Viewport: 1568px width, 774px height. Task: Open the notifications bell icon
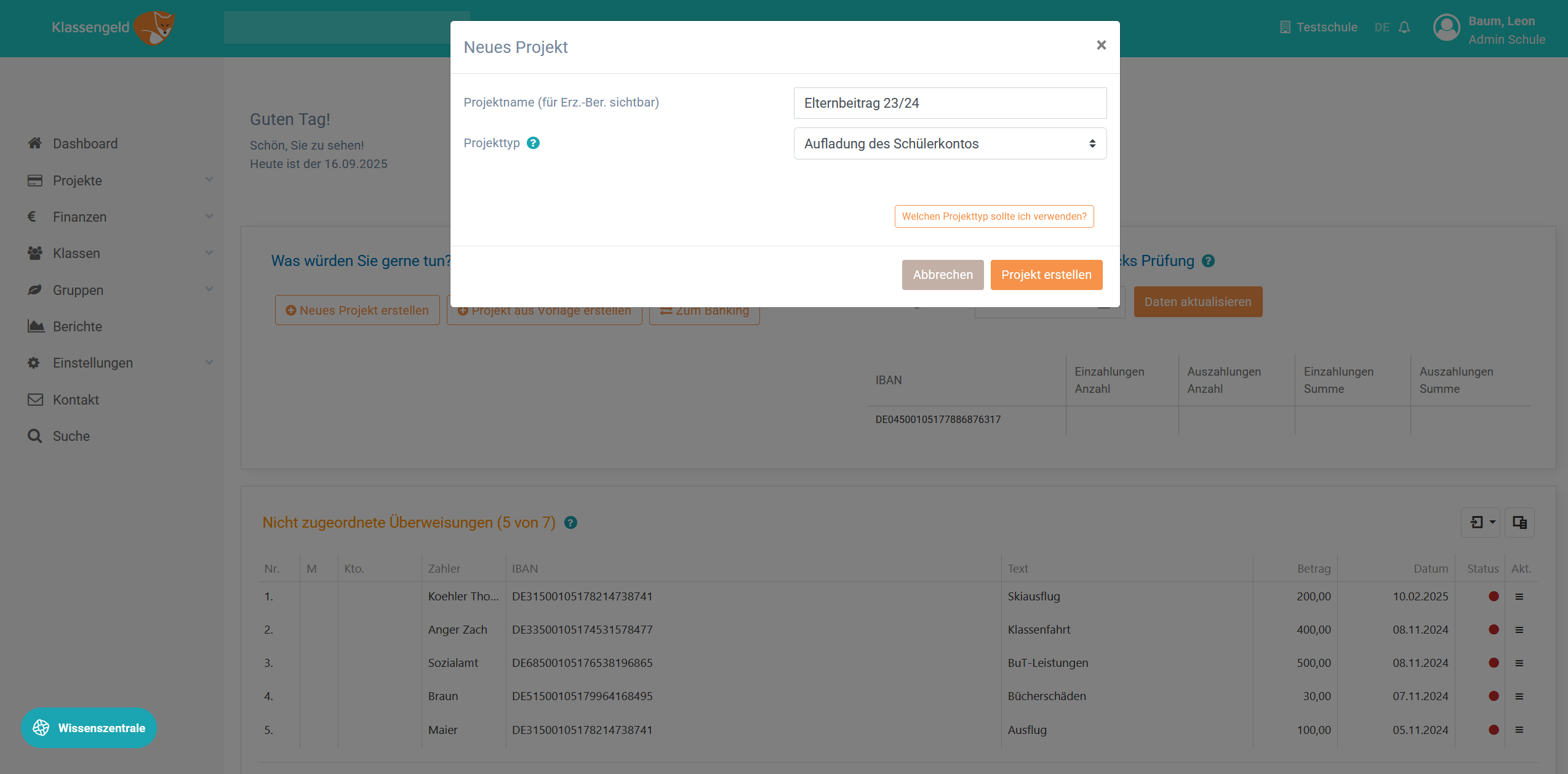click(x=1404, y=28)
